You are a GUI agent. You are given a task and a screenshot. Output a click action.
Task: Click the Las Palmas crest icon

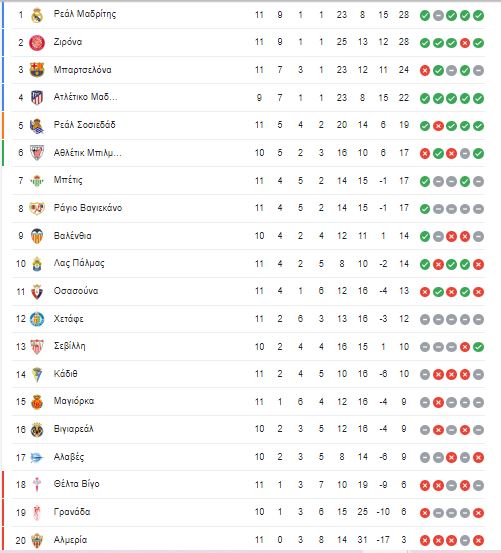click(x=37, y=264)
